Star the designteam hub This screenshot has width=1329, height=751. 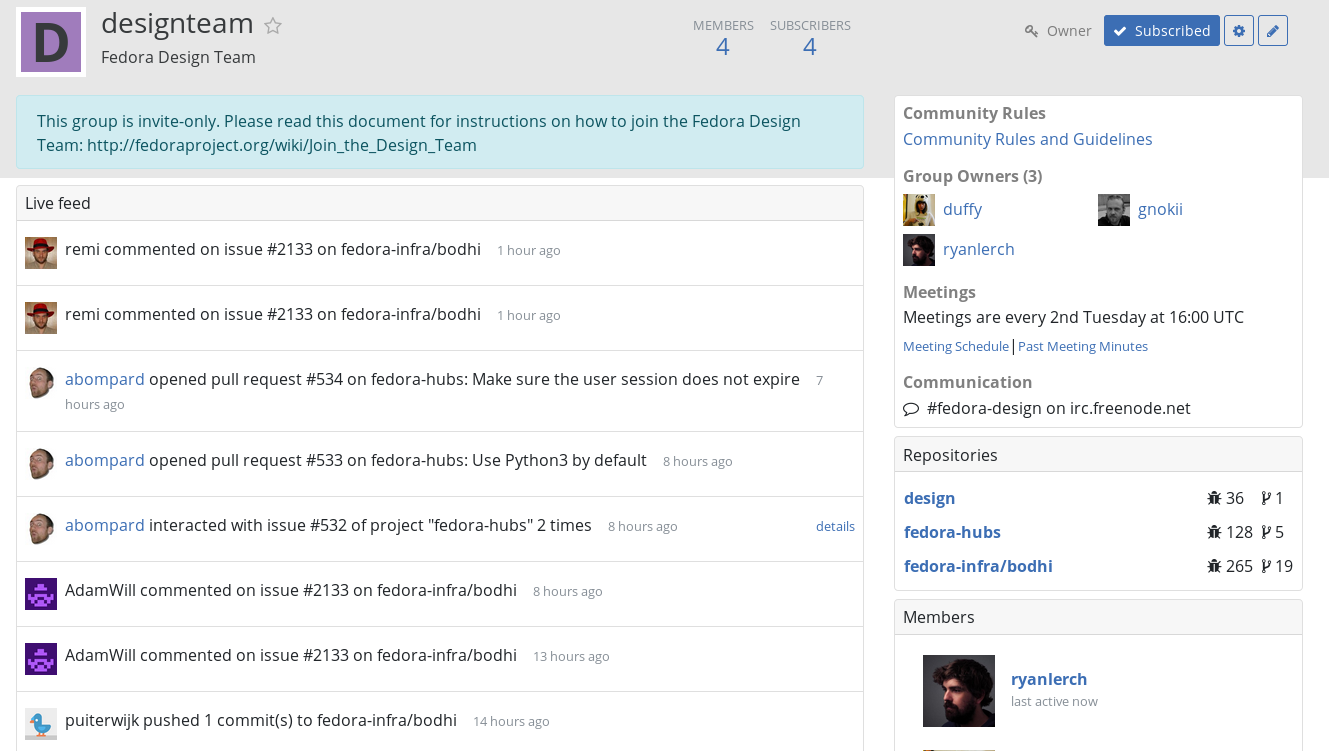point(273,26)
